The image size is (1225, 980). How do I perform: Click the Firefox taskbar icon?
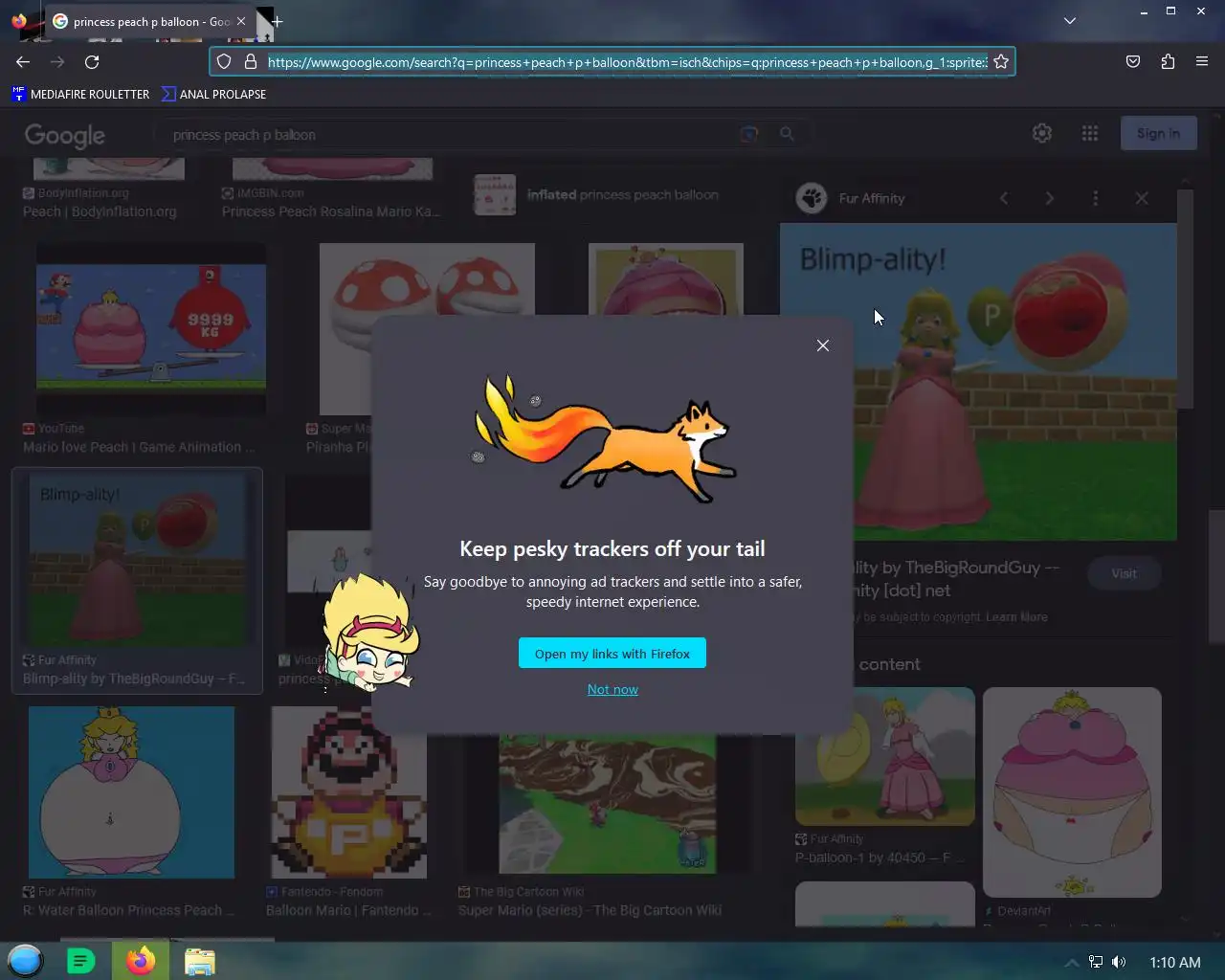click(x=141, y=961)
